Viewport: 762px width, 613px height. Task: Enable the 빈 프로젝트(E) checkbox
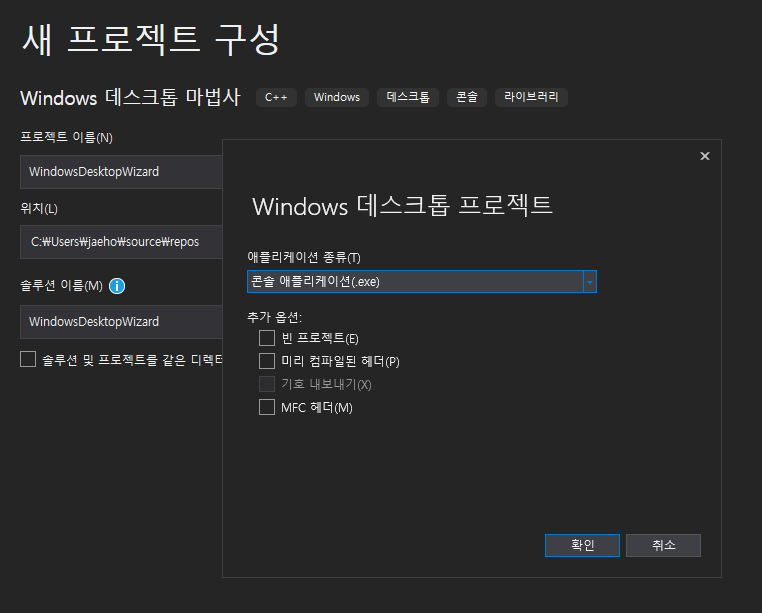click(x=267, y=338)
